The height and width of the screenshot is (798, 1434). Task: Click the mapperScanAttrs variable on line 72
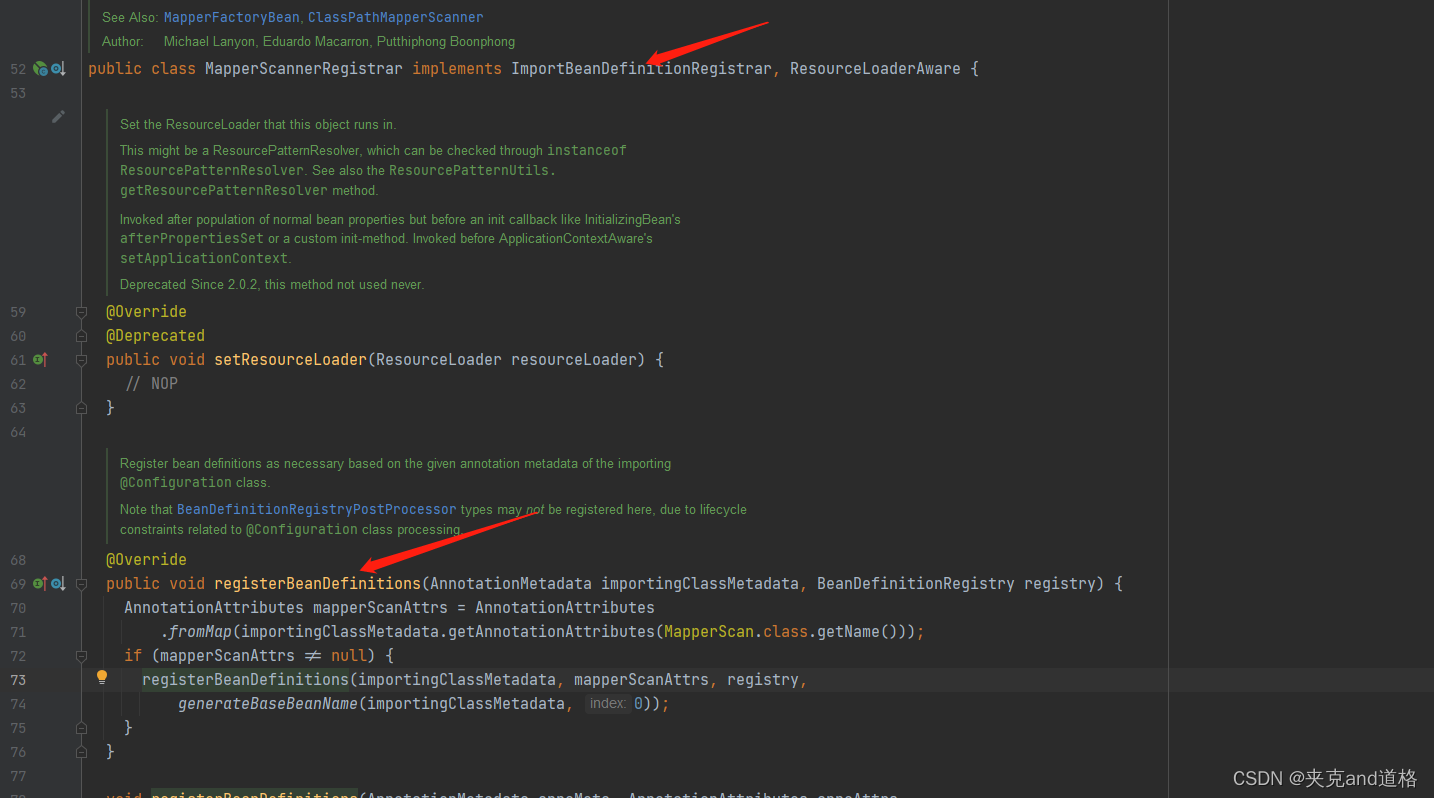pos(227,656)
